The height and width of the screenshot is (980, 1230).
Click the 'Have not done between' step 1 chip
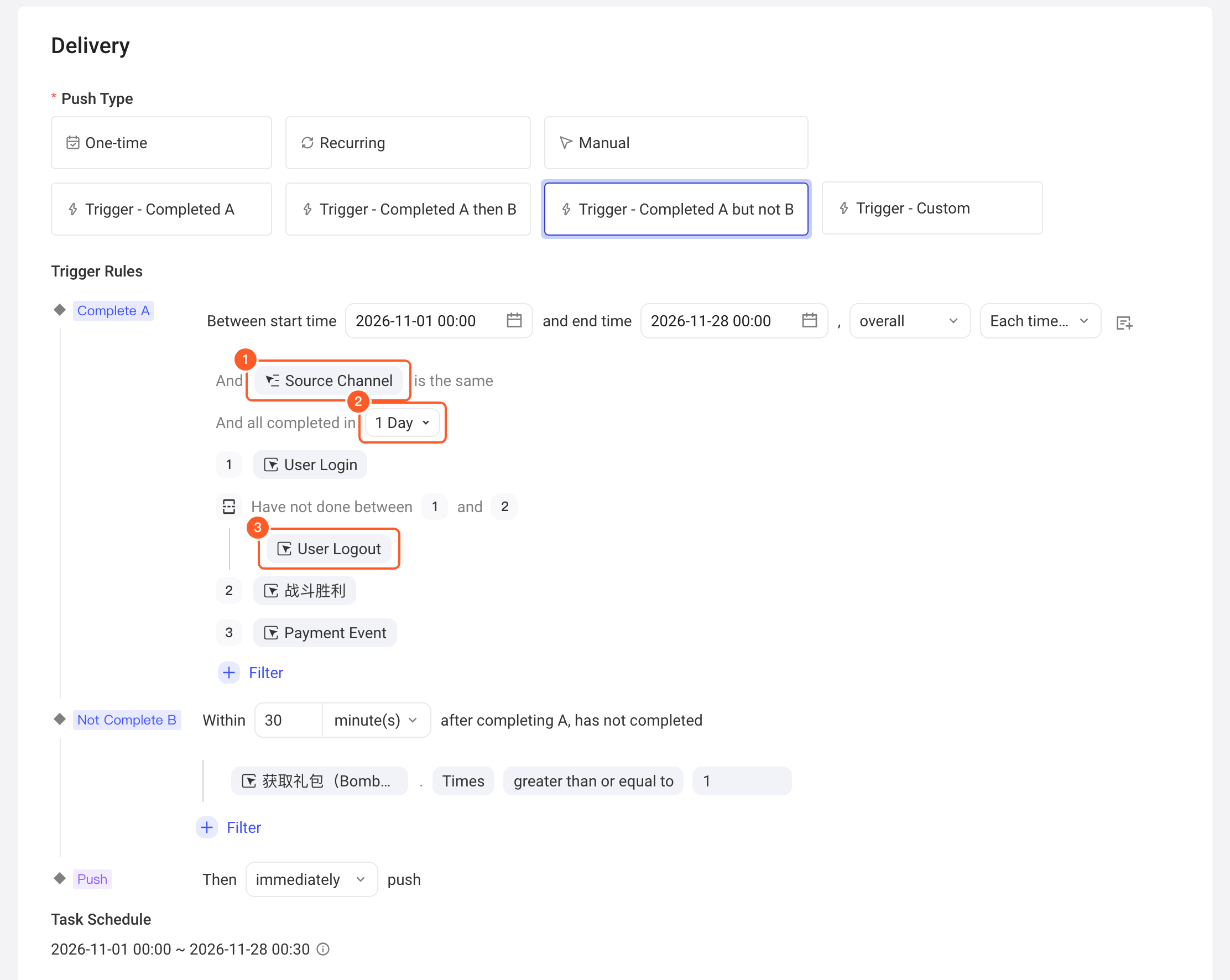tap(435, 506)
